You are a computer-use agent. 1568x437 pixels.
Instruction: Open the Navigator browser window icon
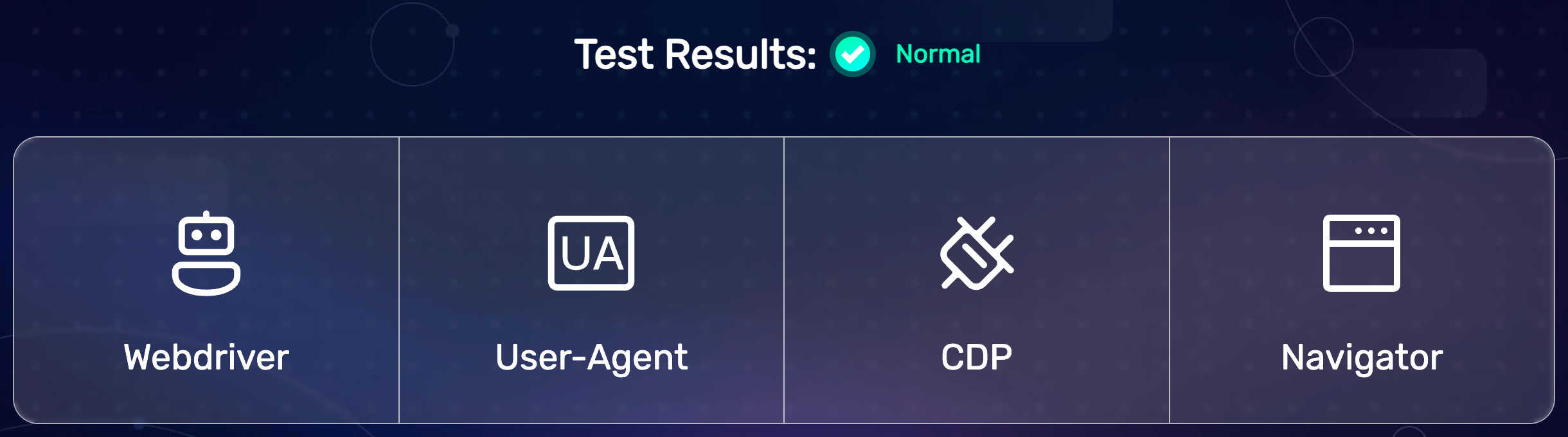(1362, 253)
